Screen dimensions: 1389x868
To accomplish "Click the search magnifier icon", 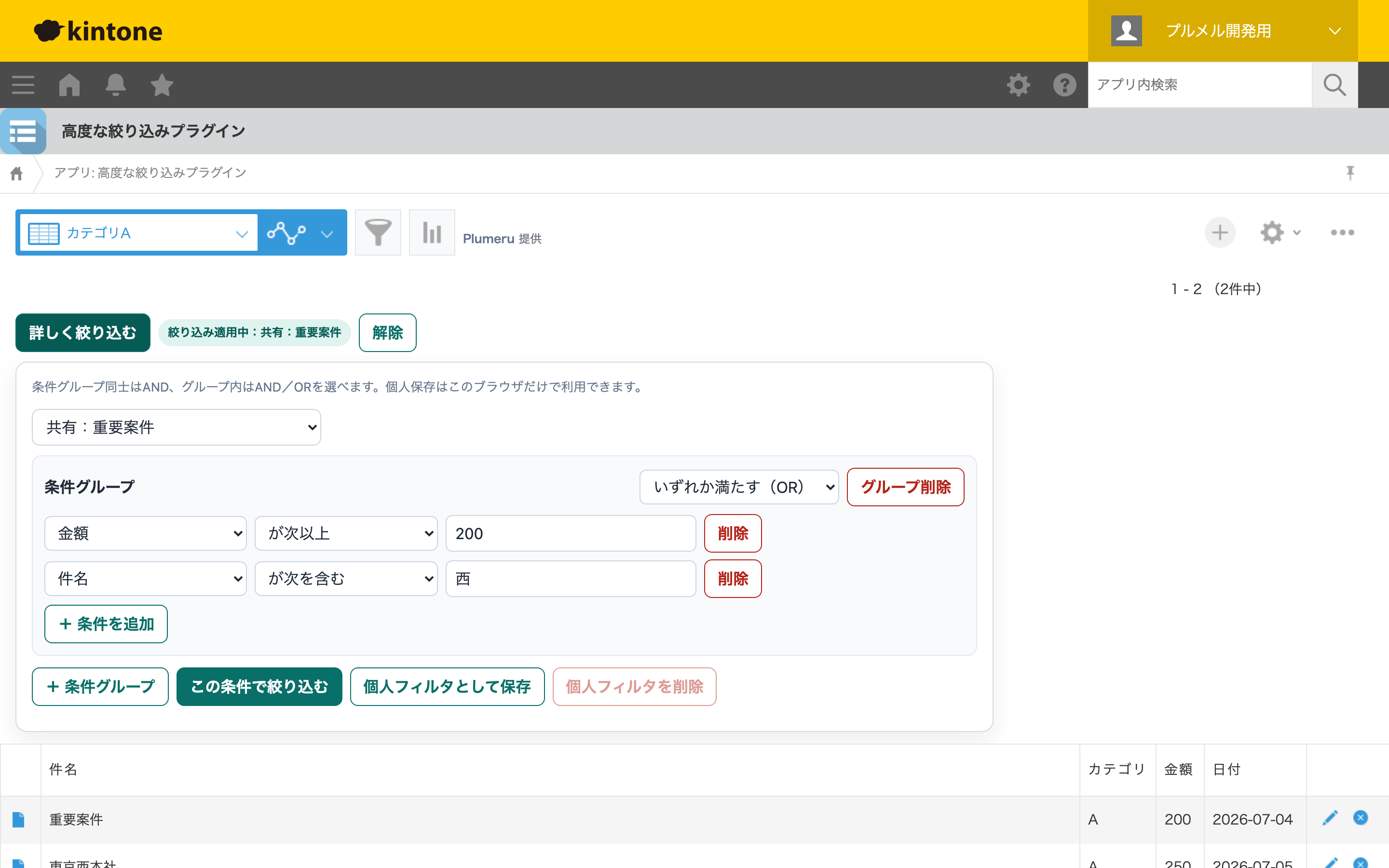I will coord(1335,85).
